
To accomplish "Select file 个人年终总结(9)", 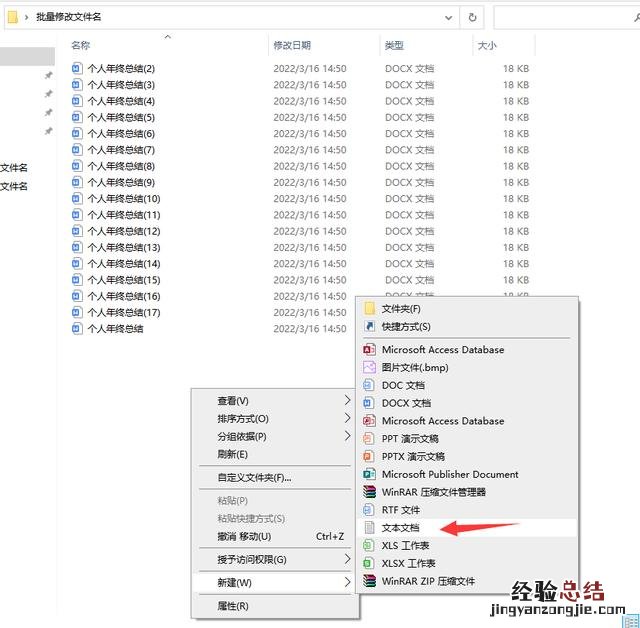I will coord(121,182).
